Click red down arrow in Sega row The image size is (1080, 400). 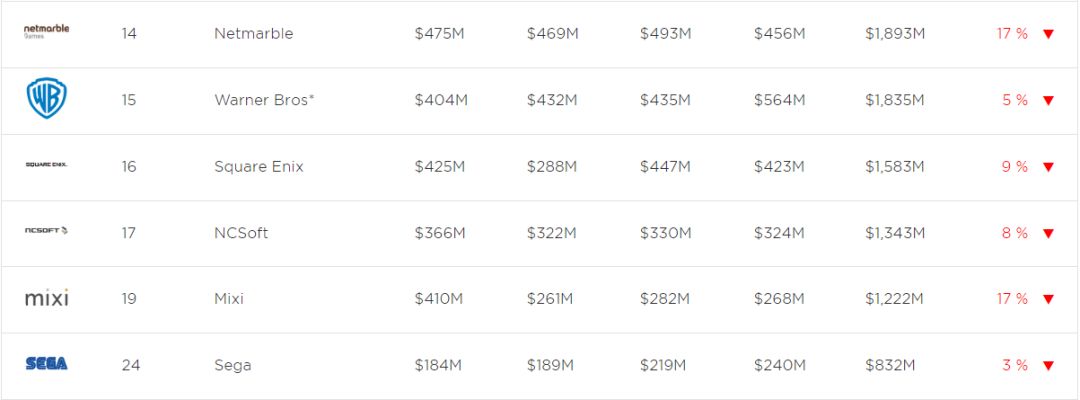[1048, 366]
